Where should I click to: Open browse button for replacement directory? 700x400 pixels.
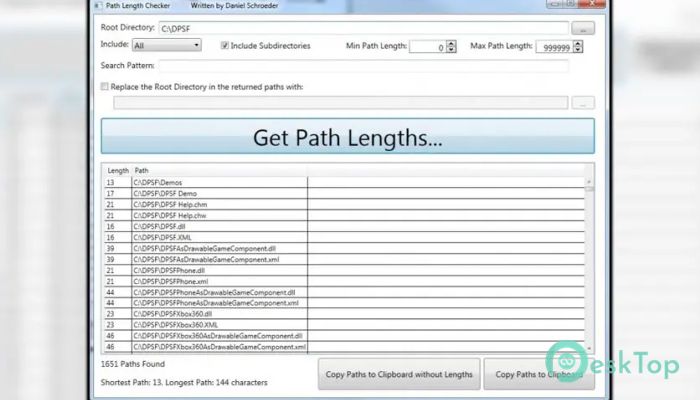point(583,103)
